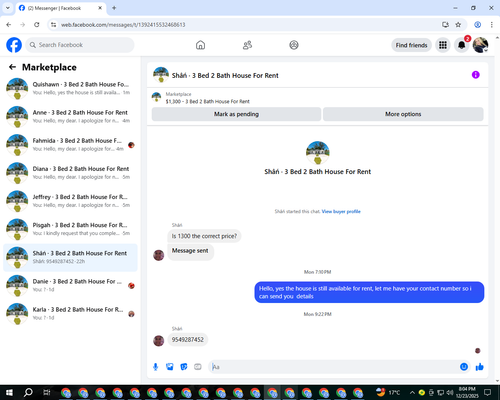Click the 'Is 1300 the correct price?' message
Screen dimensions: 500x400
(204, 236)
